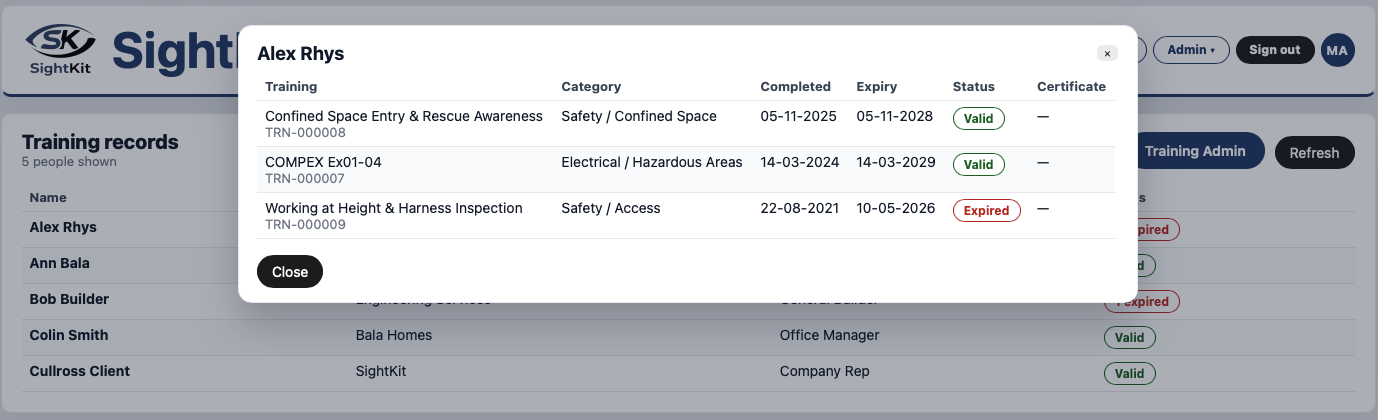Image resolution: width=1378 pixels, height=420 pixels.
Task: Click the Training column header
Action: coord(291,87)
